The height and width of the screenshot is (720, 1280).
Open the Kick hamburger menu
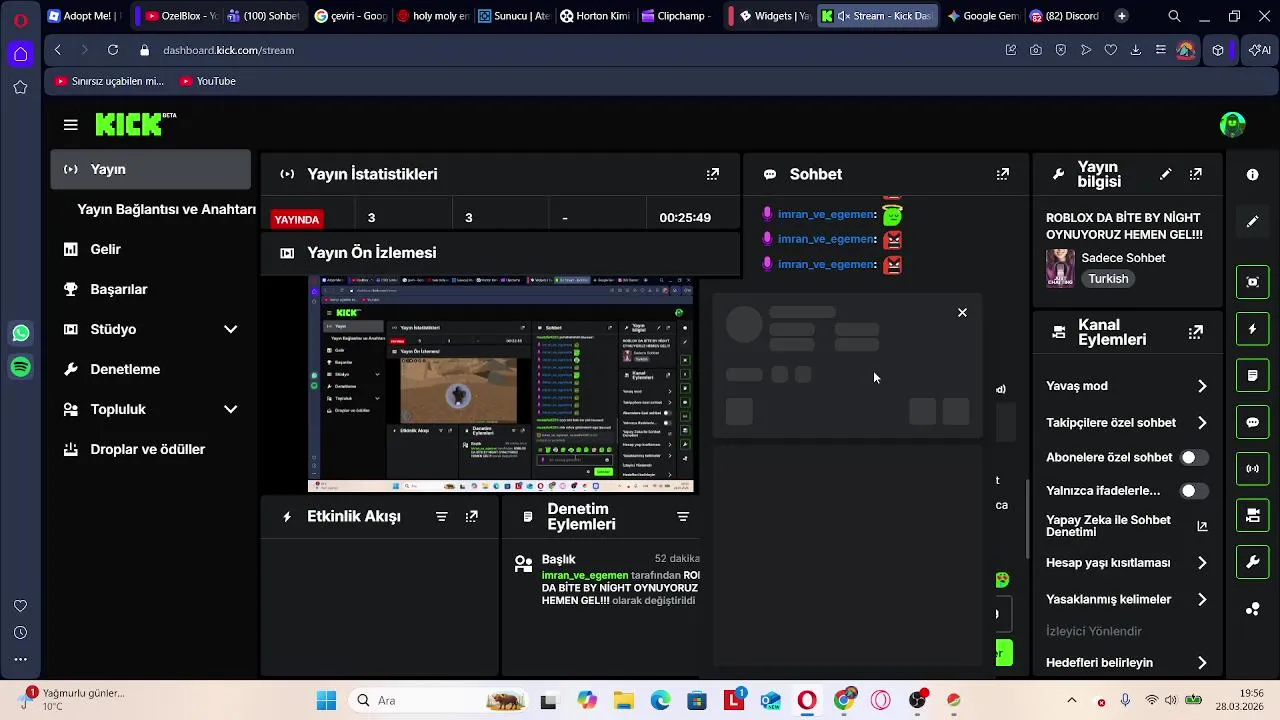point(70,125)
